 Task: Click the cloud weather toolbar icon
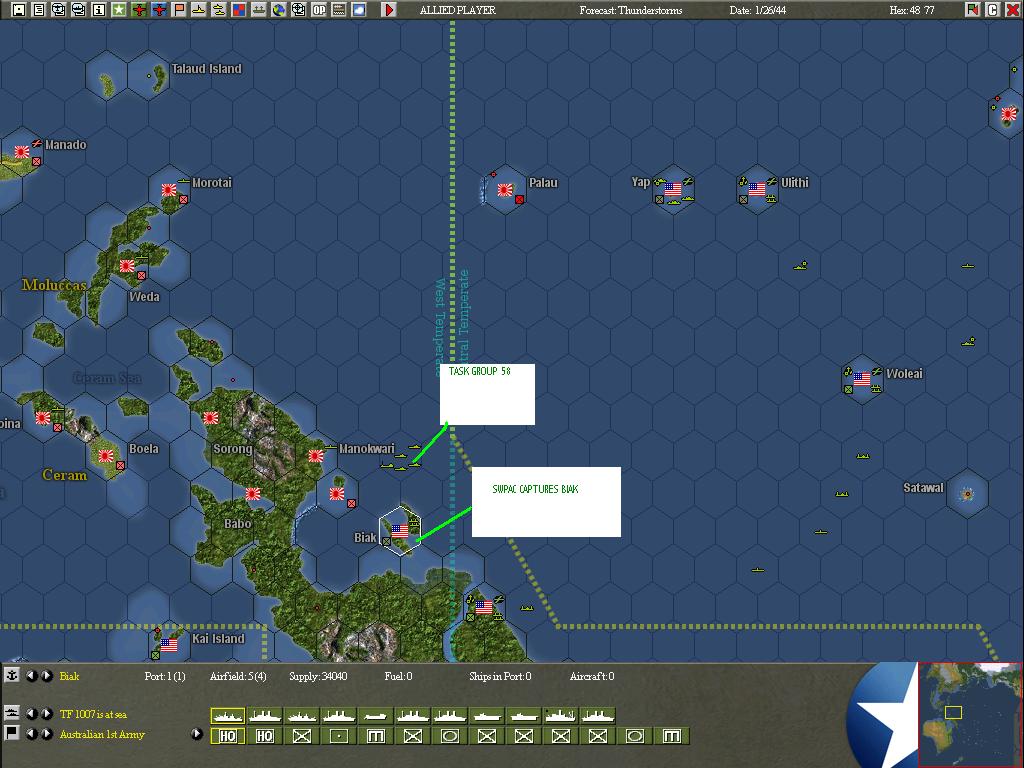point(359,10)
